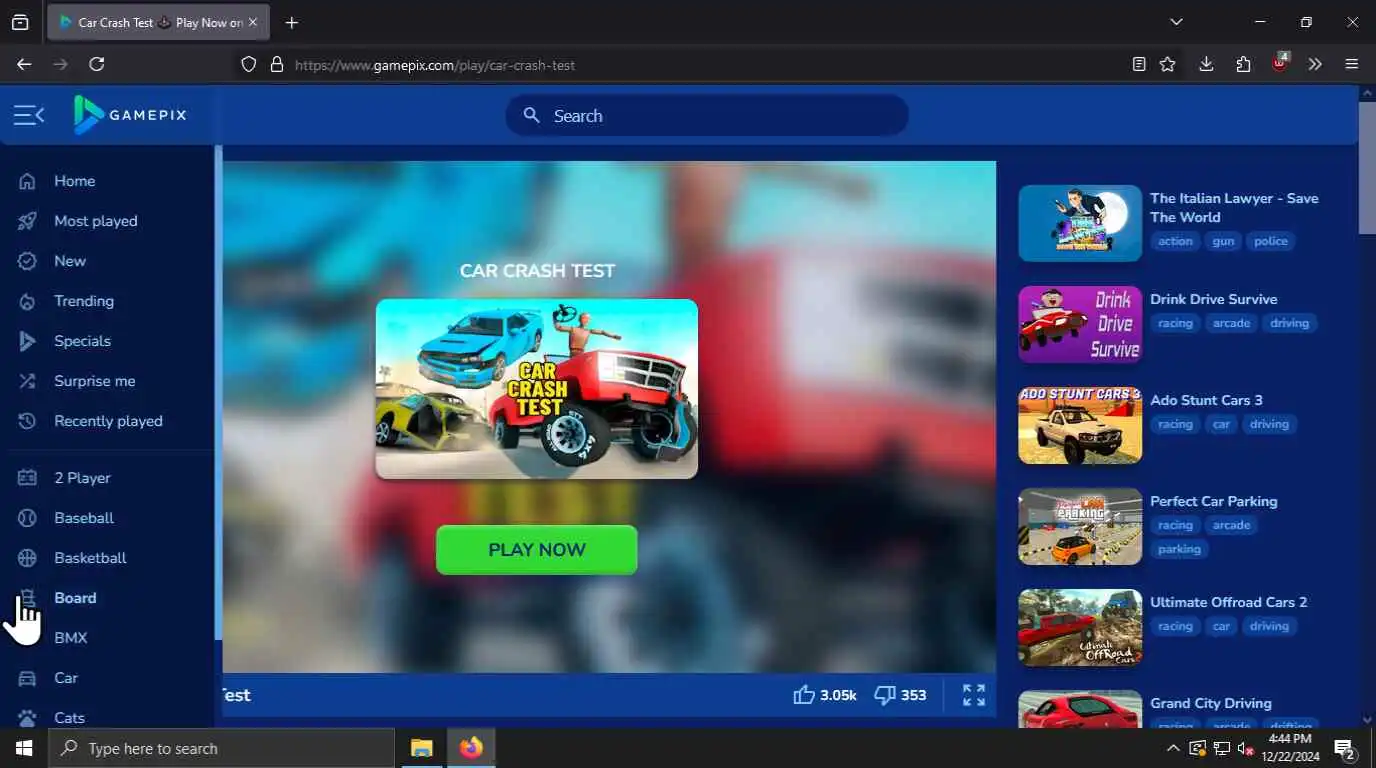Click the New badge icon
1376x768 pixels.
point(27,261)
